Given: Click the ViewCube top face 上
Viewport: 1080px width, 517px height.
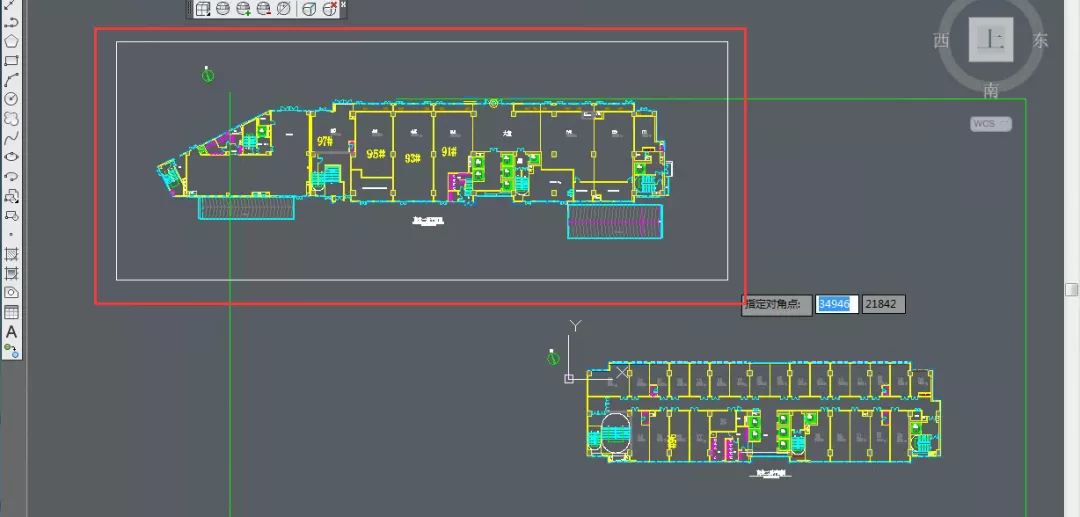Looking at the screenshot, I should click(991, 40).
